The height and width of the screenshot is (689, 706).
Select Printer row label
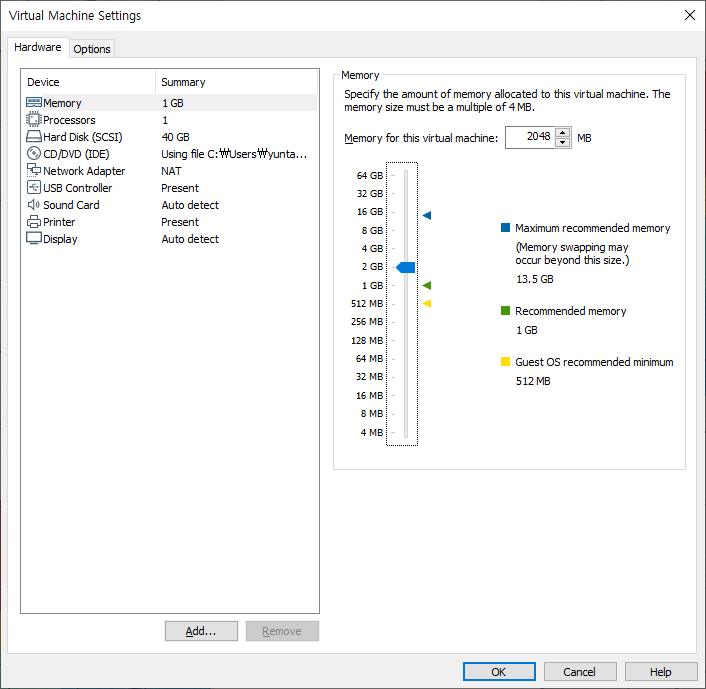pos(59,222)
